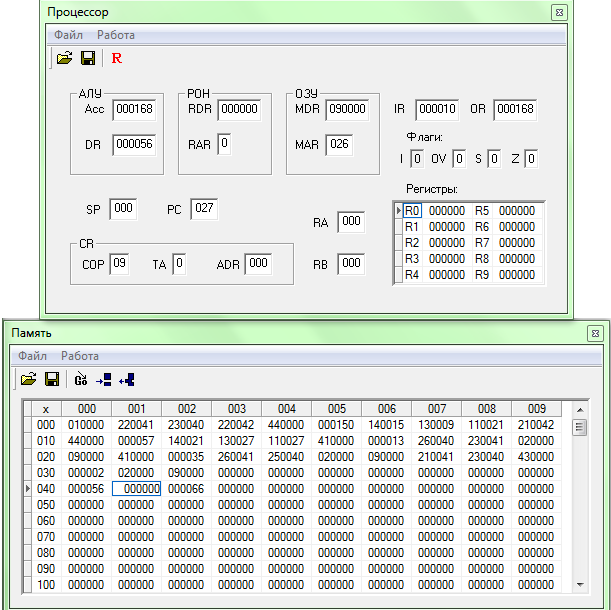Click the Go icon in Память toolbar
The image size is (611, 610).
coord(81,379)
